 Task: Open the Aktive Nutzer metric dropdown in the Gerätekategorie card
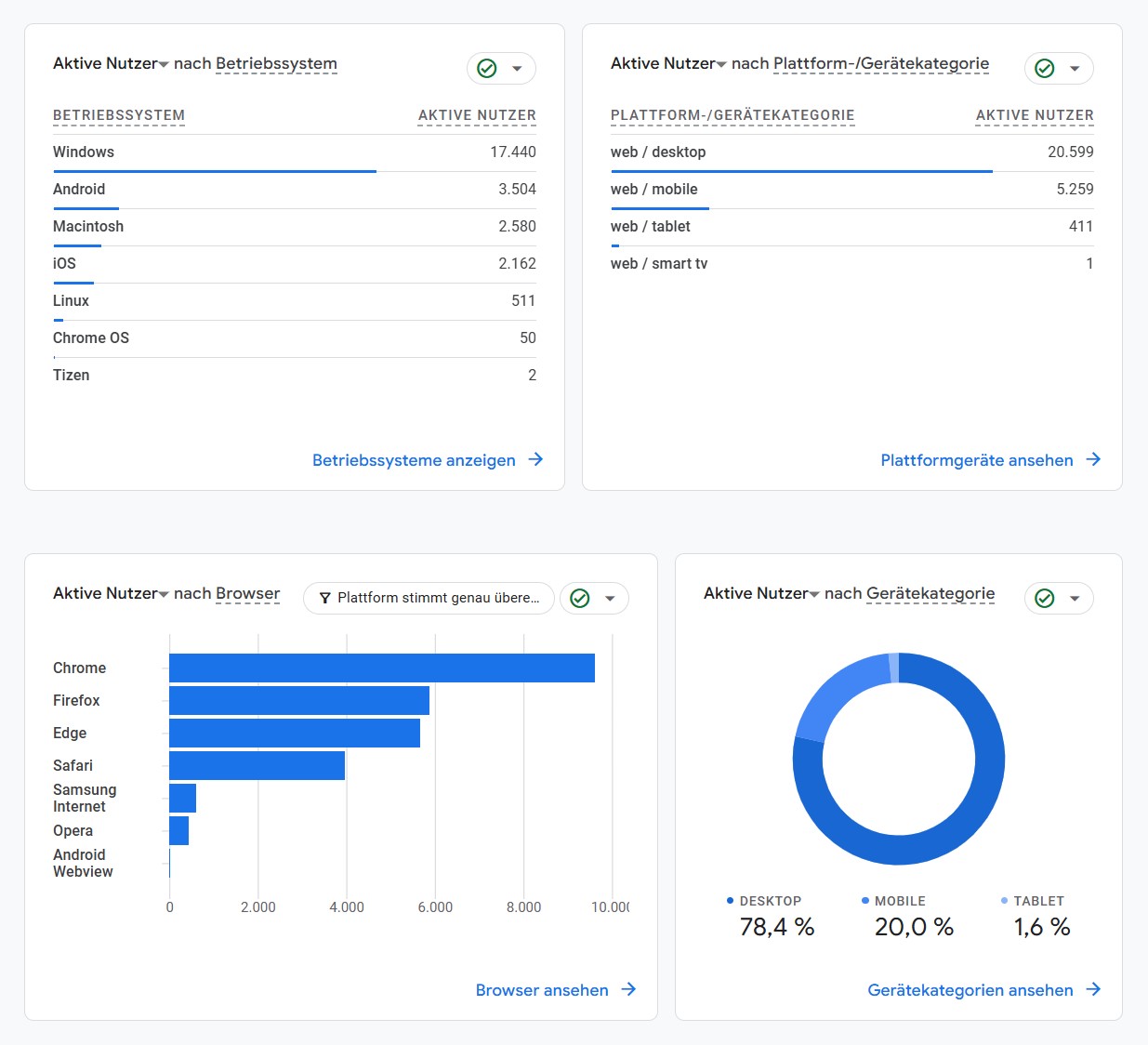point(814,594)
